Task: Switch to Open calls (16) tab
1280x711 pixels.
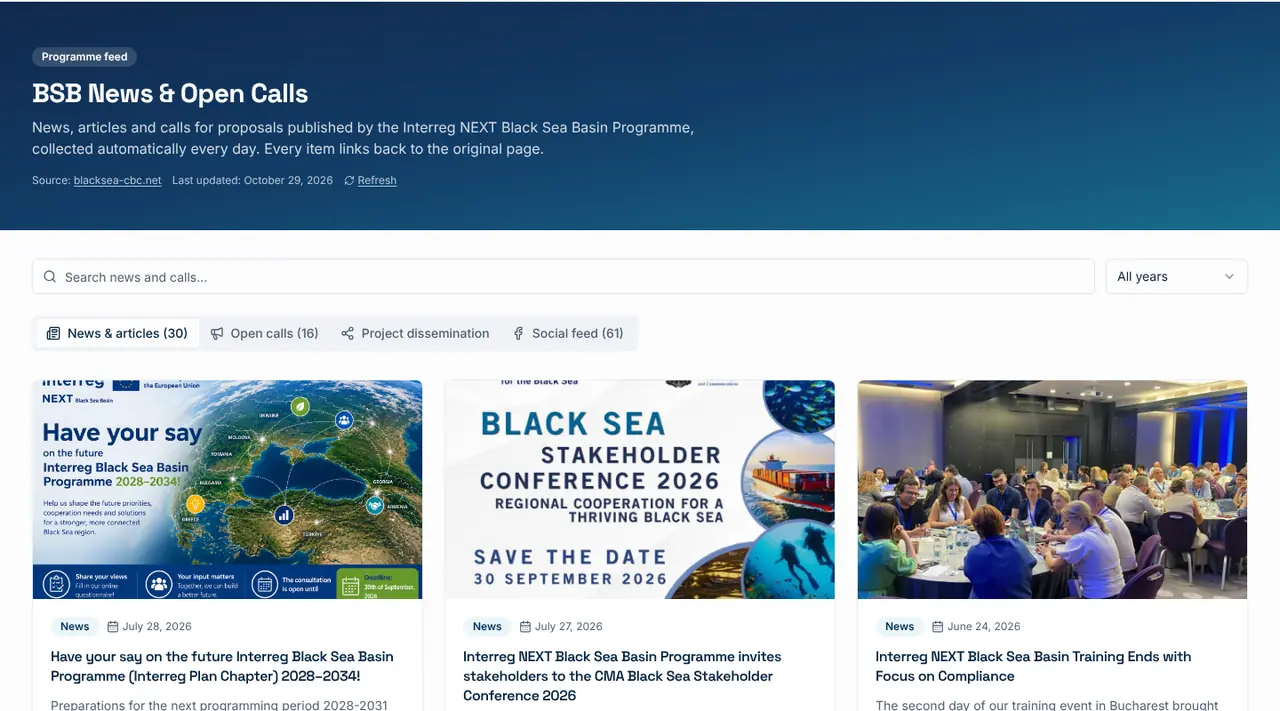Action: pyautogui.click(x=265, y=333)
